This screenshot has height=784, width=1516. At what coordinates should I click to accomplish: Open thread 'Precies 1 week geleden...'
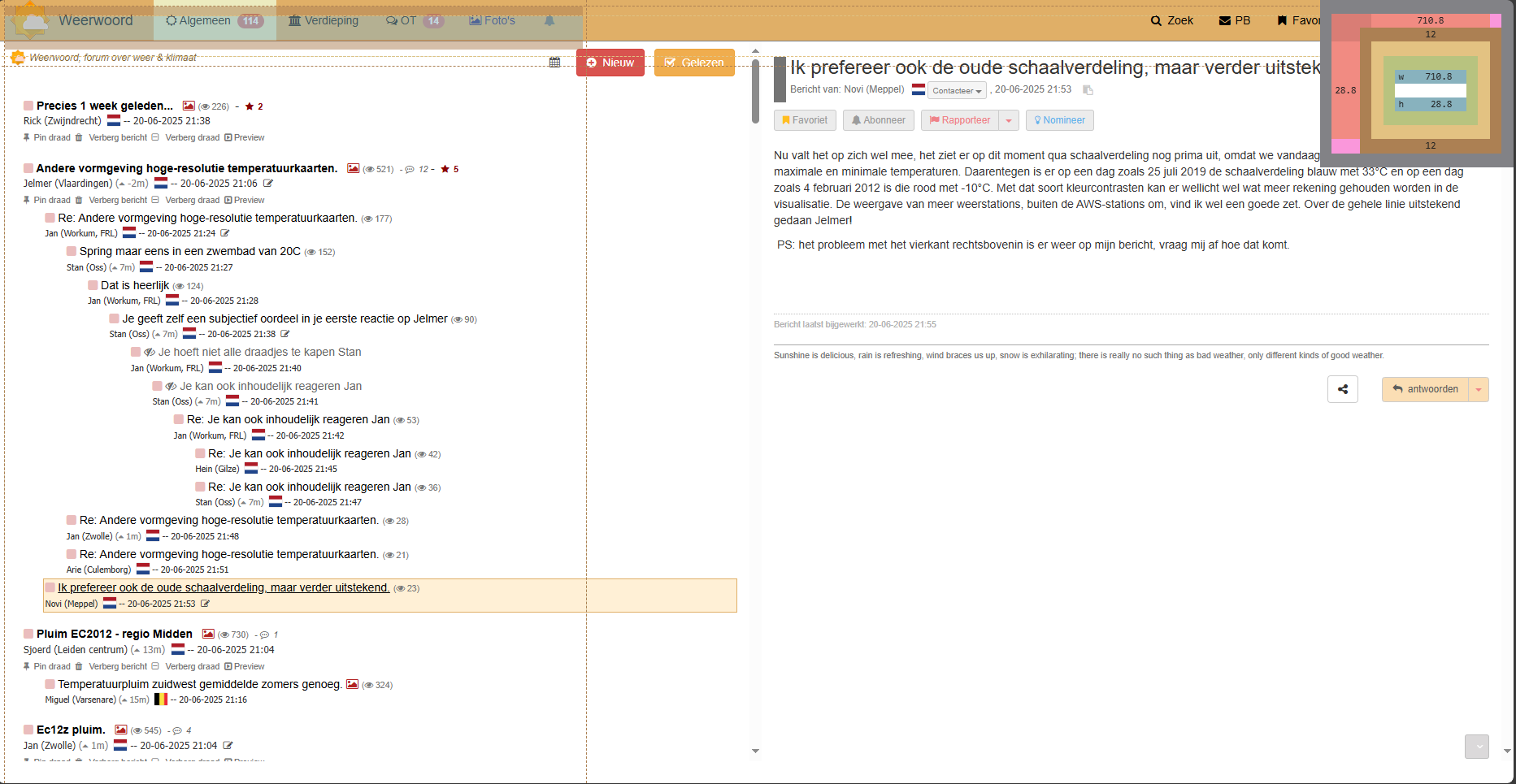point(105,106)
